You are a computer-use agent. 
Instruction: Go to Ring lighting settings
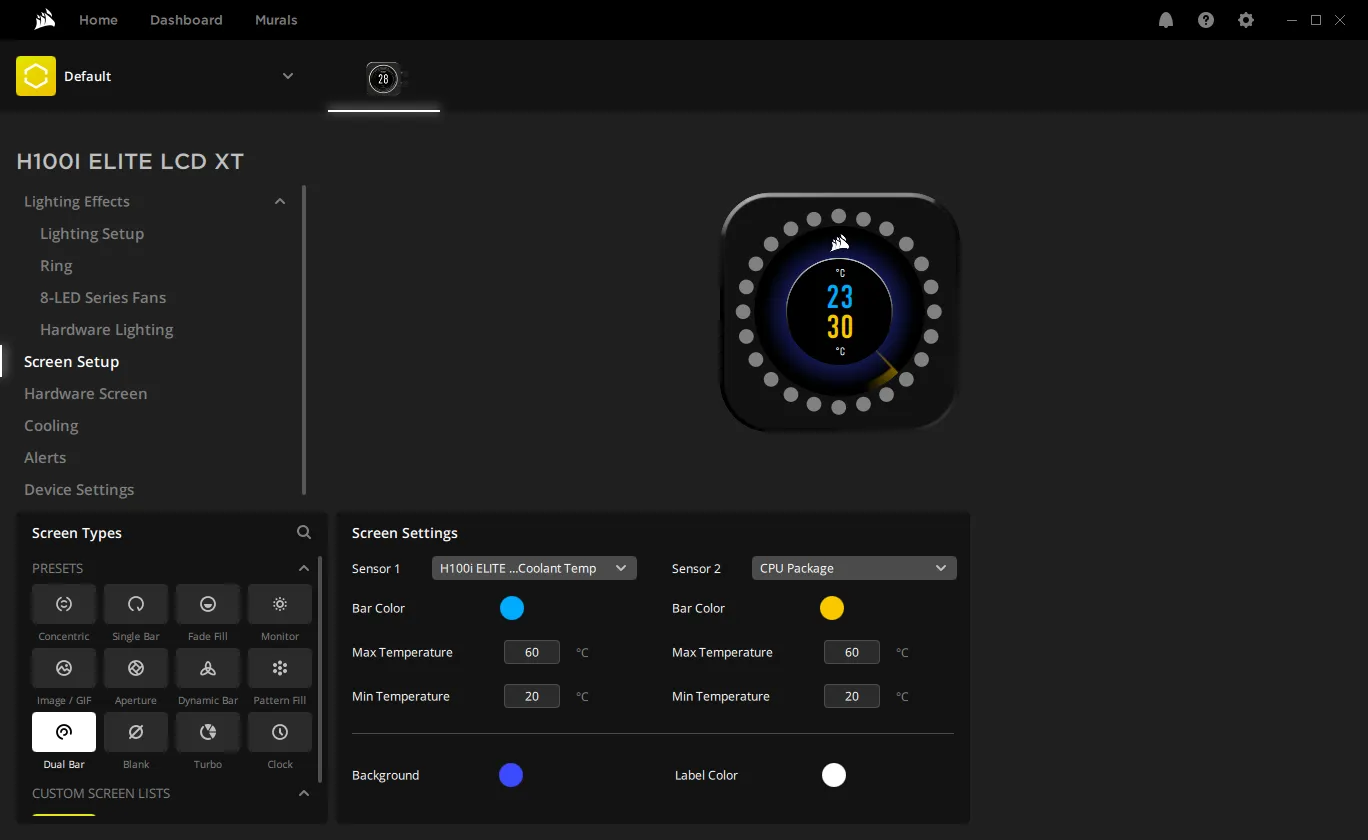point(56,265)
